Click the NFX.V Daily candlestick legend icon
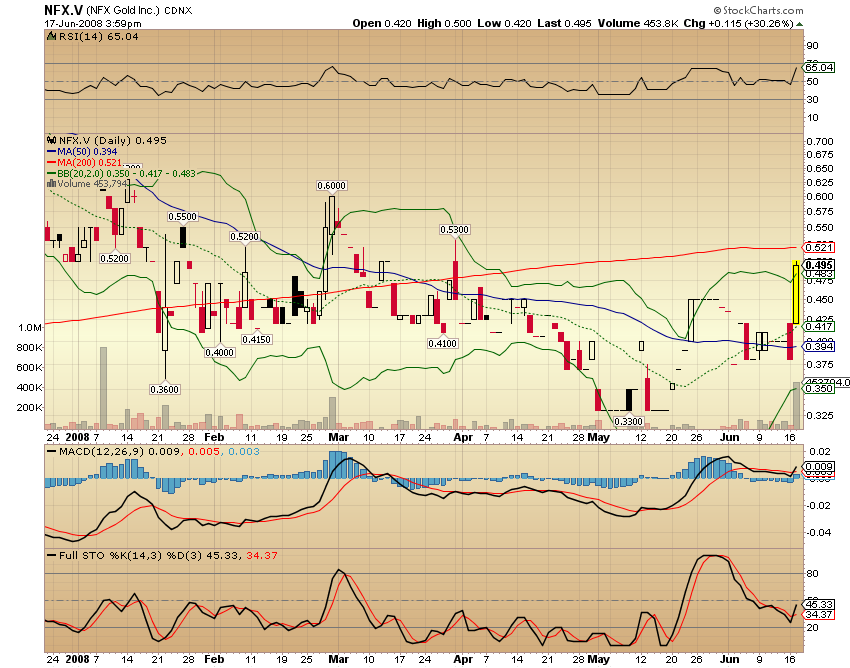Screen dimensions: 850x668 click(x=51, y=140)
